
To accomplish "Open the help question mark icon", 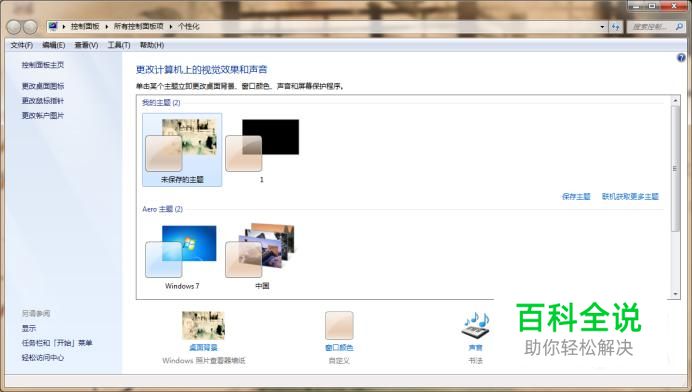I will (681, 58).
